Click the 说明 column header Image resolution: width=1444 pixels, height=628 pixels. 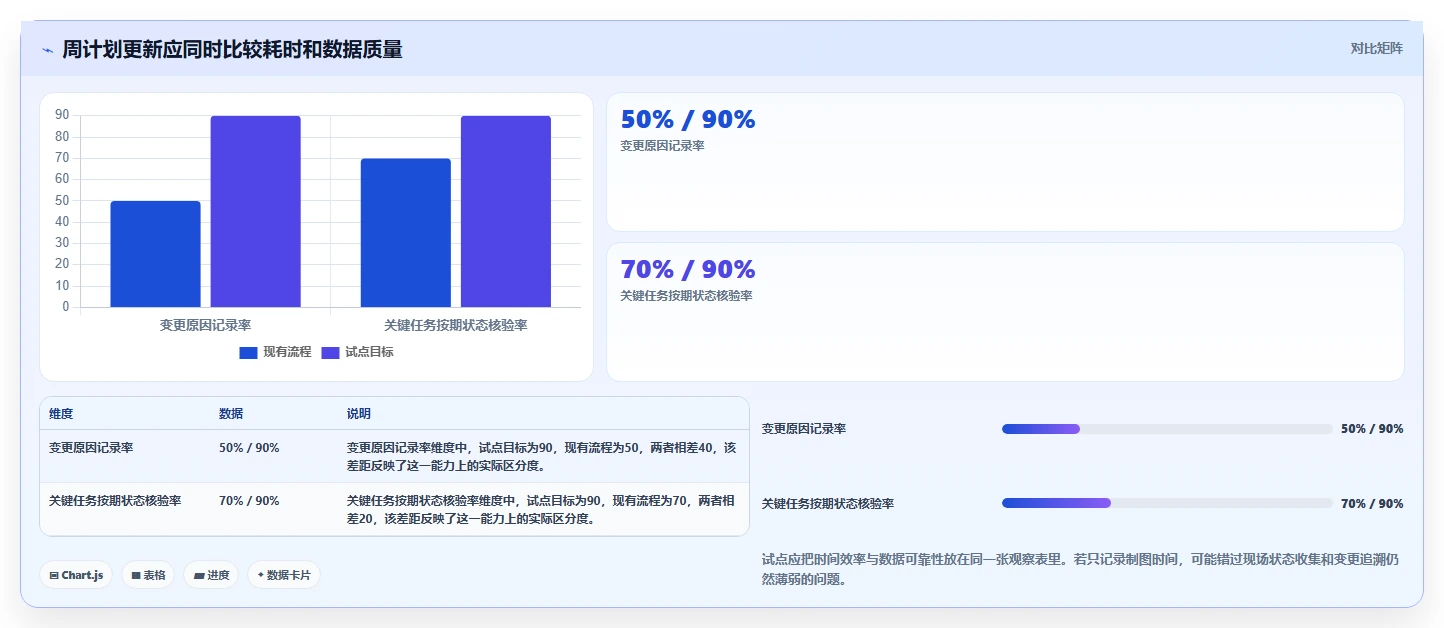pos(359,414)
